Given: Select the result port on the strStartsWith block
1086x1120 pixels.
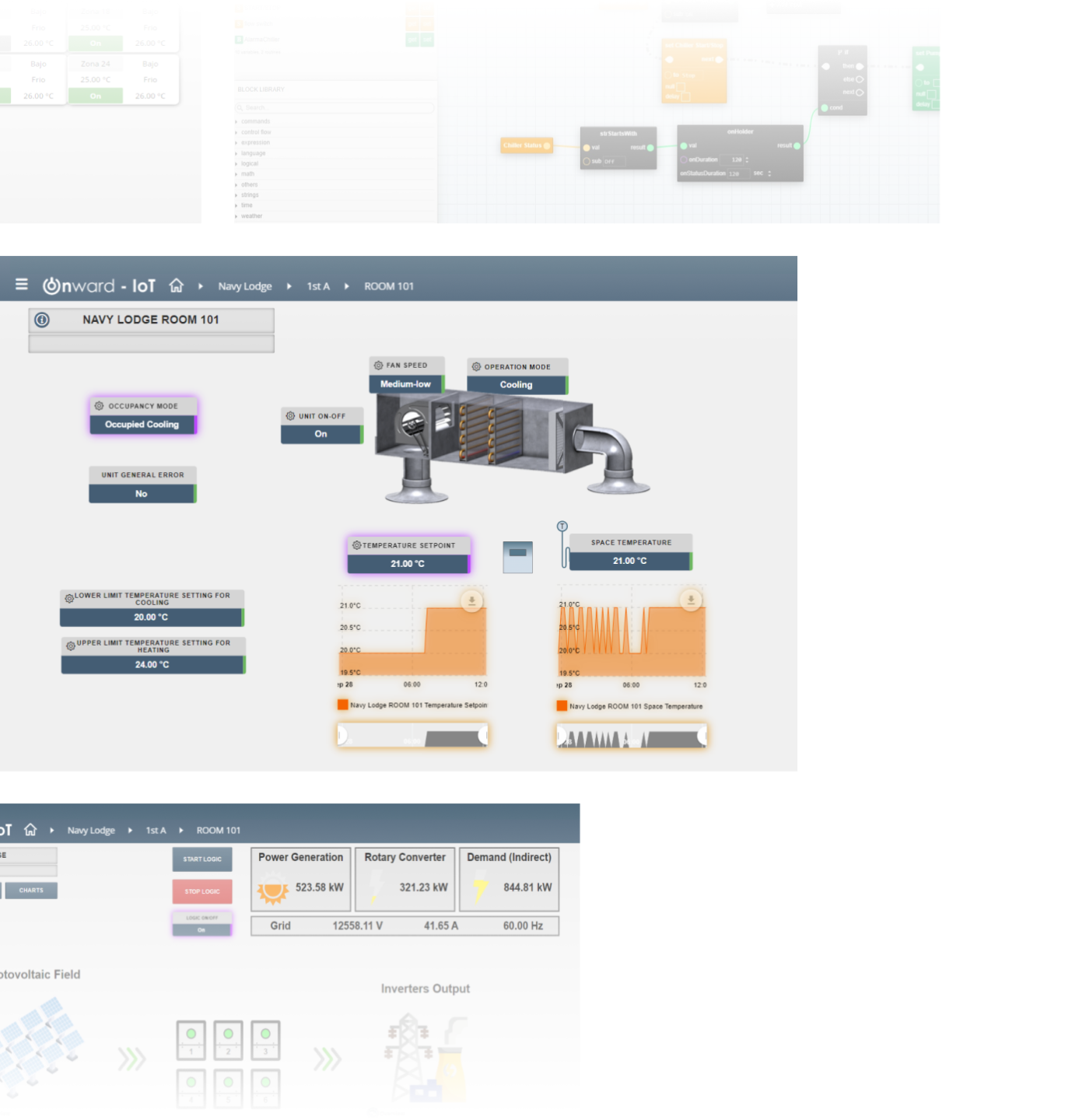Looking at the screenshot, I should 650,147.
